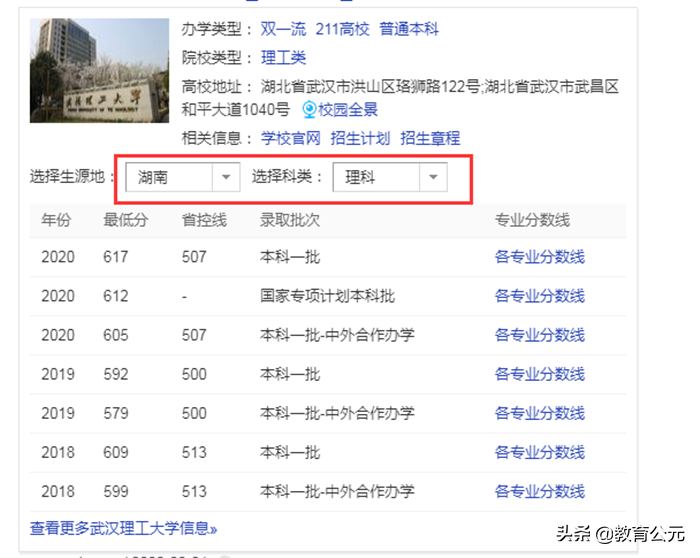Open the 招生章程 admission charter link

pyautogui.click(x=430, y=138)
